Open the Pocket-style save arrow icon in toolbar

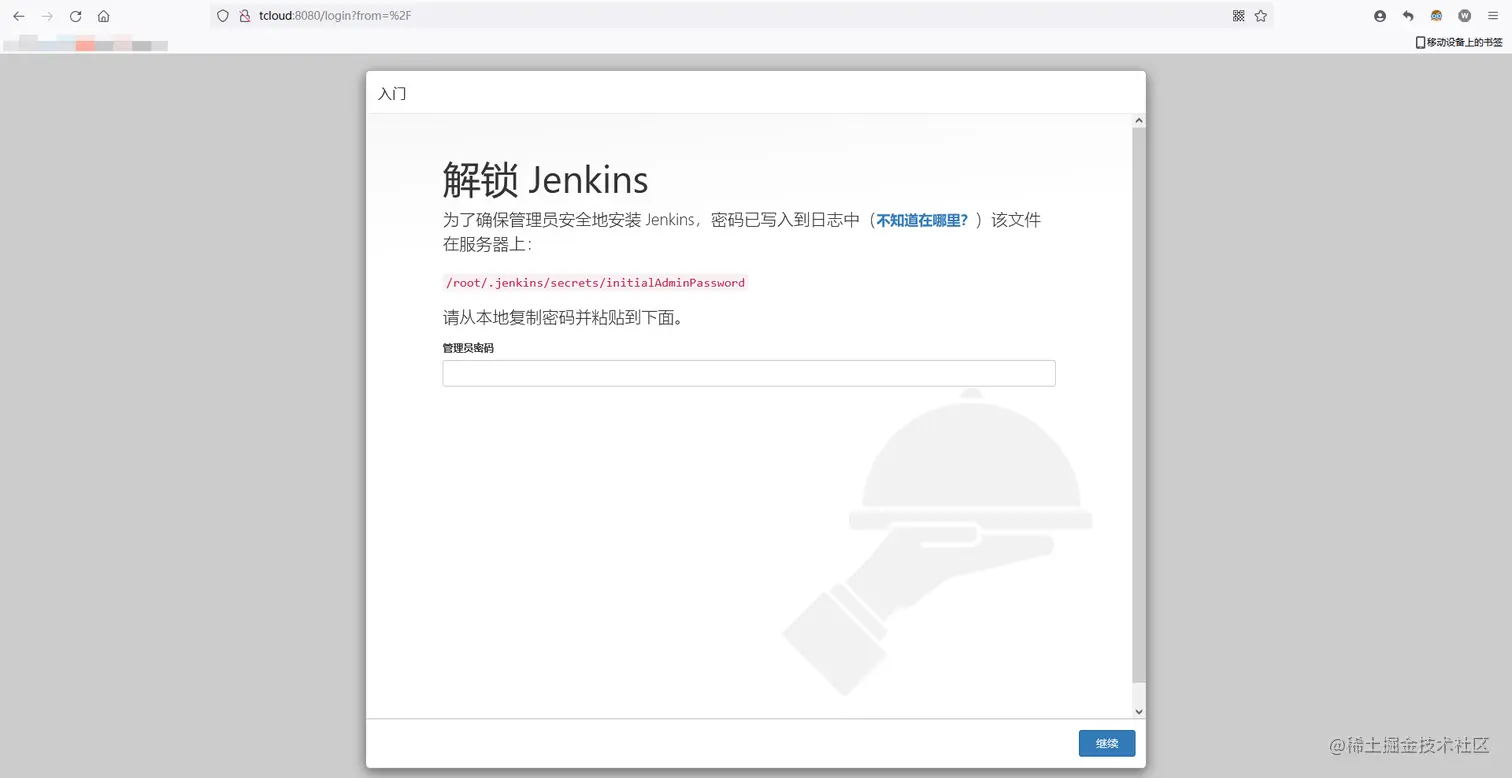1407,15
